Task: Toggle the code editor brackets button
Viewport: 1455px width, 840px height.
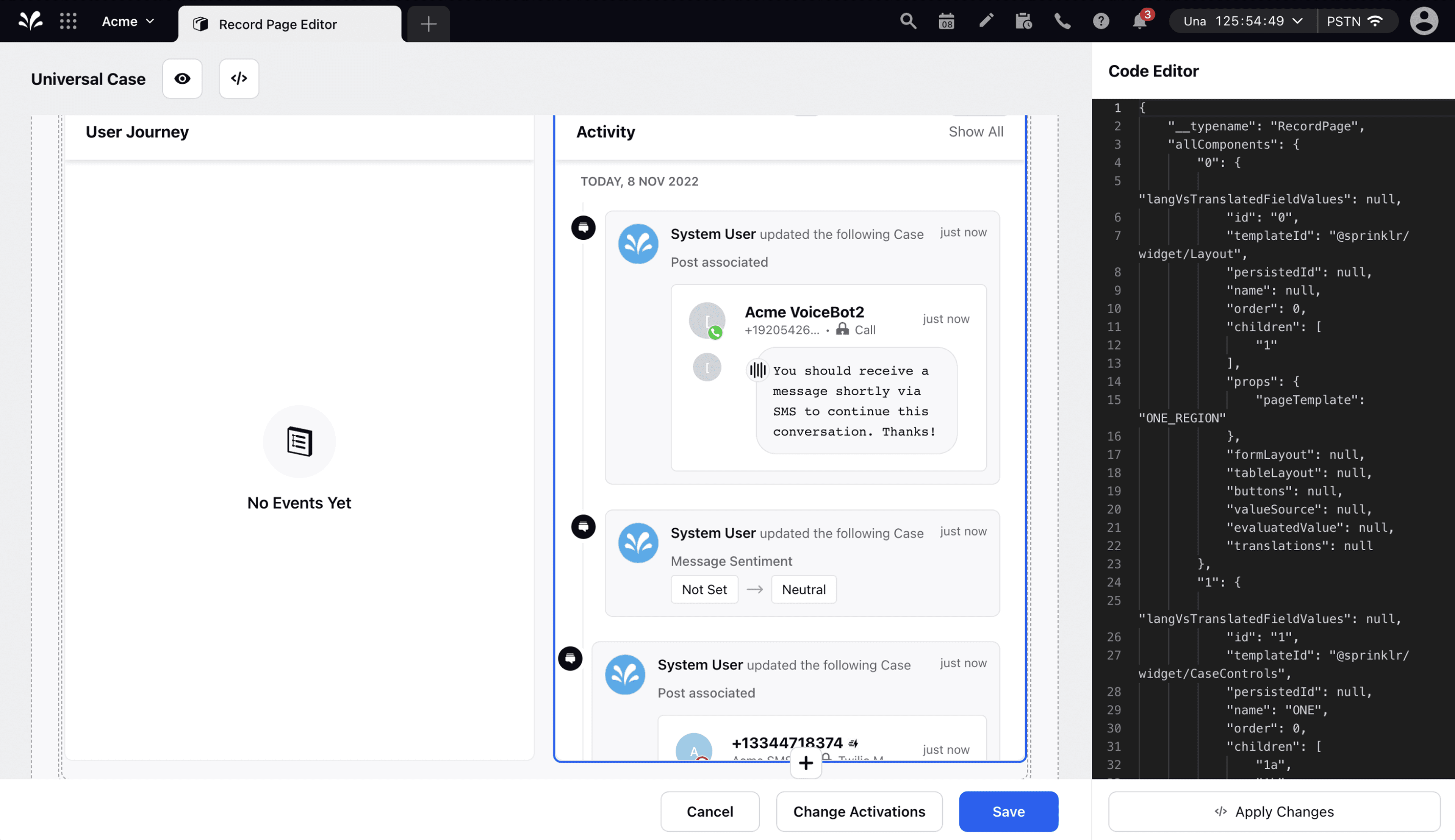Action: point(239,78)
